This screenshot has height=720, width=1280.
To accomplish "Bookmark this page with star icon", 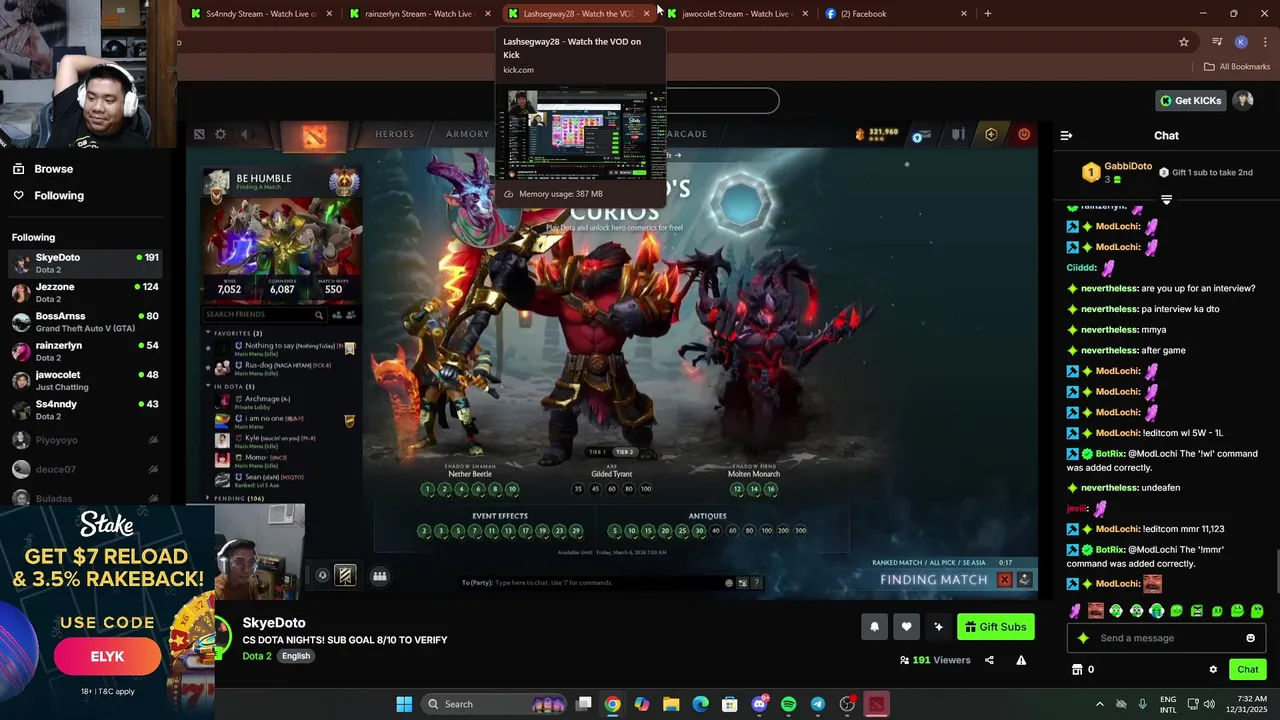I will (x=1184, y=42).
